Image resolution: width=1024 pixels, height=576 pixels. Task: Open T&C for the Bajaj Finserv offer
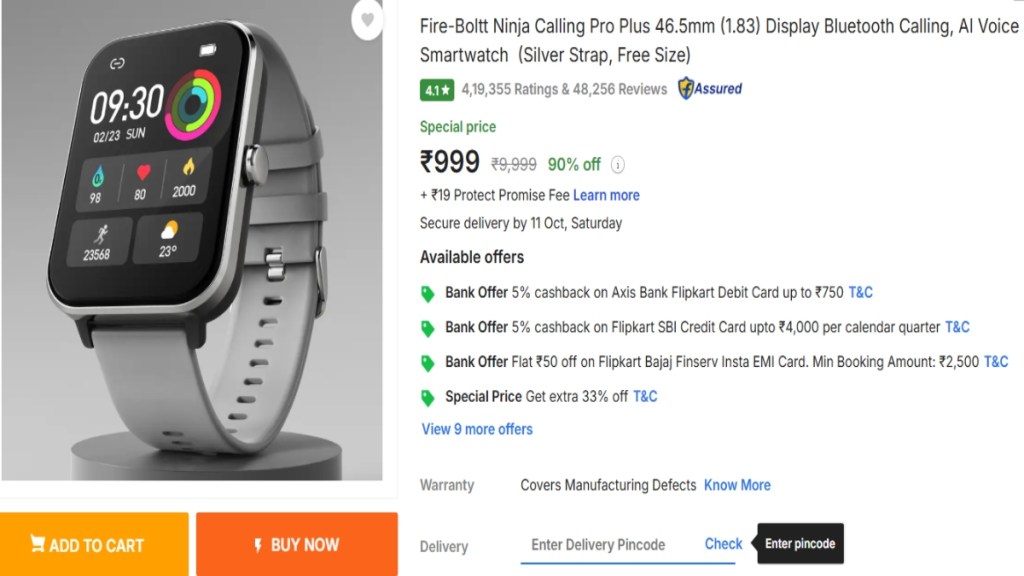coord(996,362)
